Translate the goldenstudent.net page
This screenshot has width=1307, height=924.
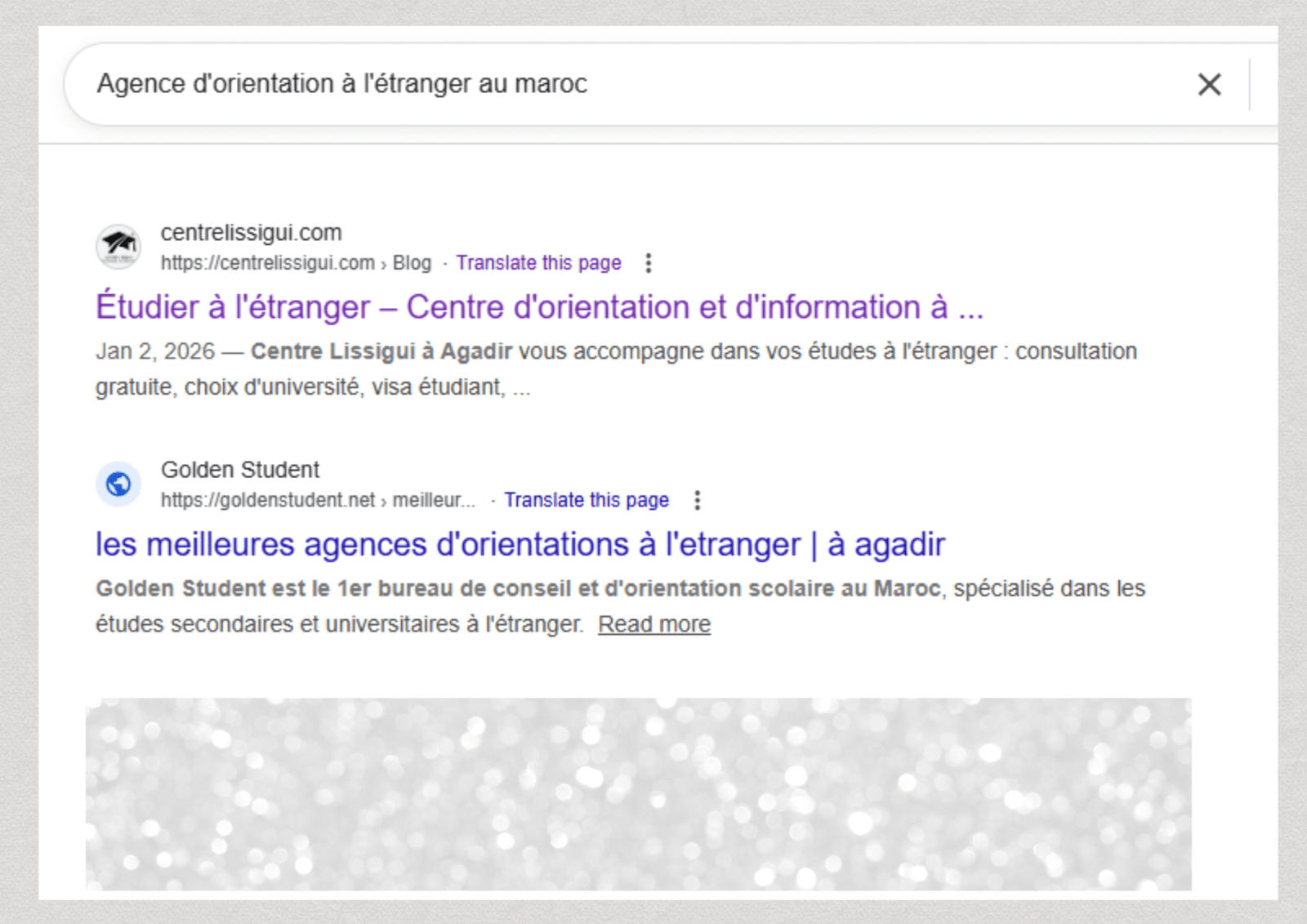pos(586,500)
